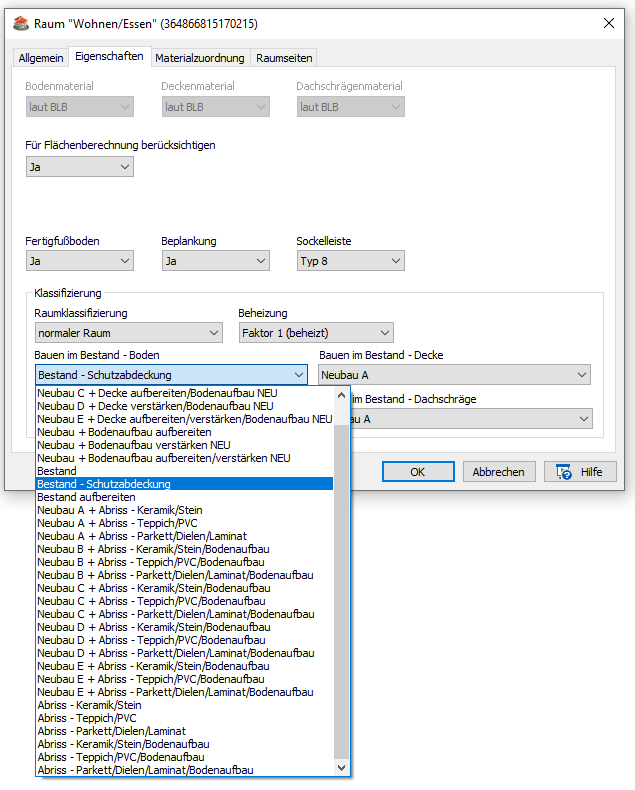Open the Raumklassifizierung dropdown
Viewport: 635px width, 790px height.
[x=128, y=333]
